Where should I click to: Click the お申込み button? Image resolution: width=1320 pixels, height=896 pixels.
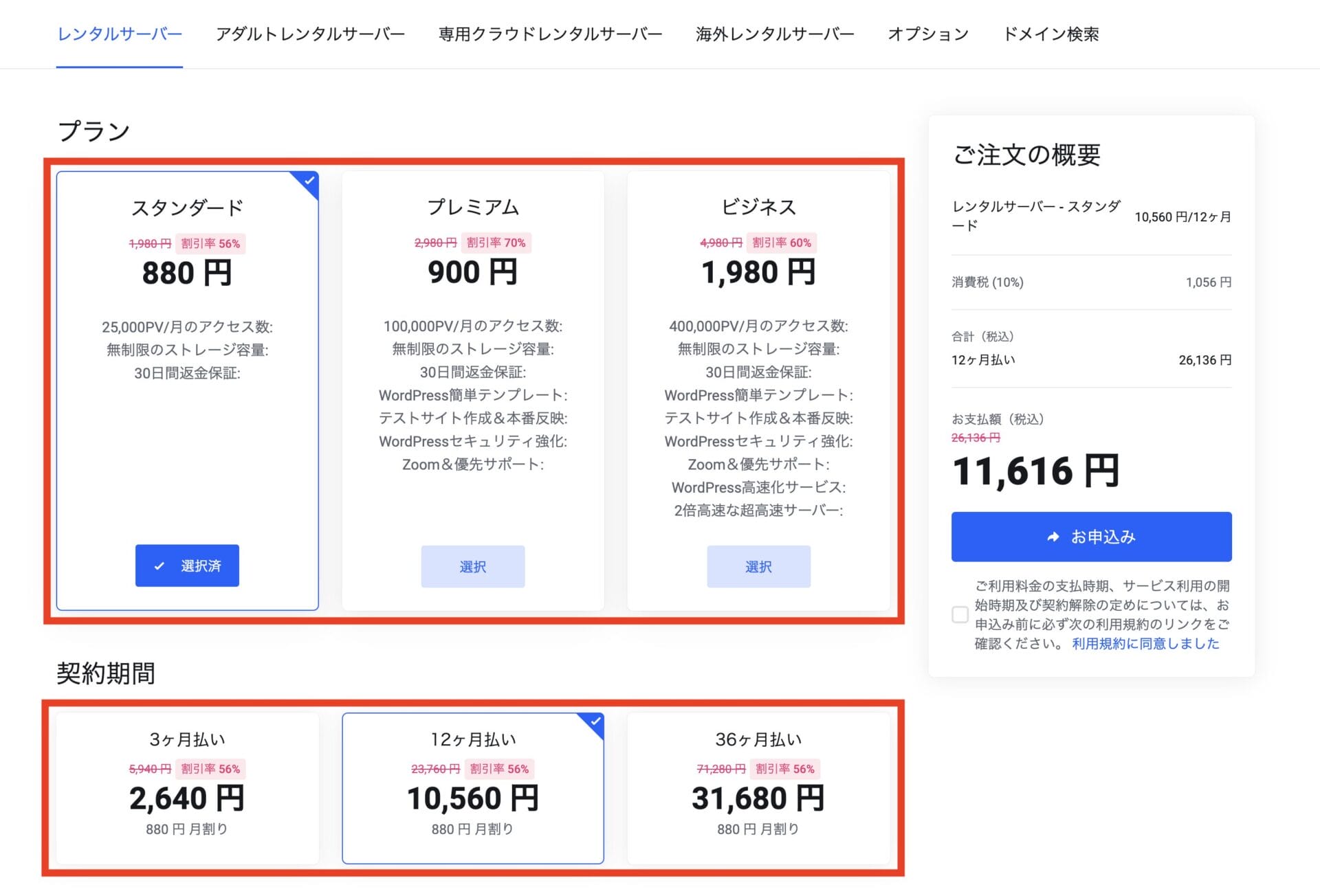1090,537
